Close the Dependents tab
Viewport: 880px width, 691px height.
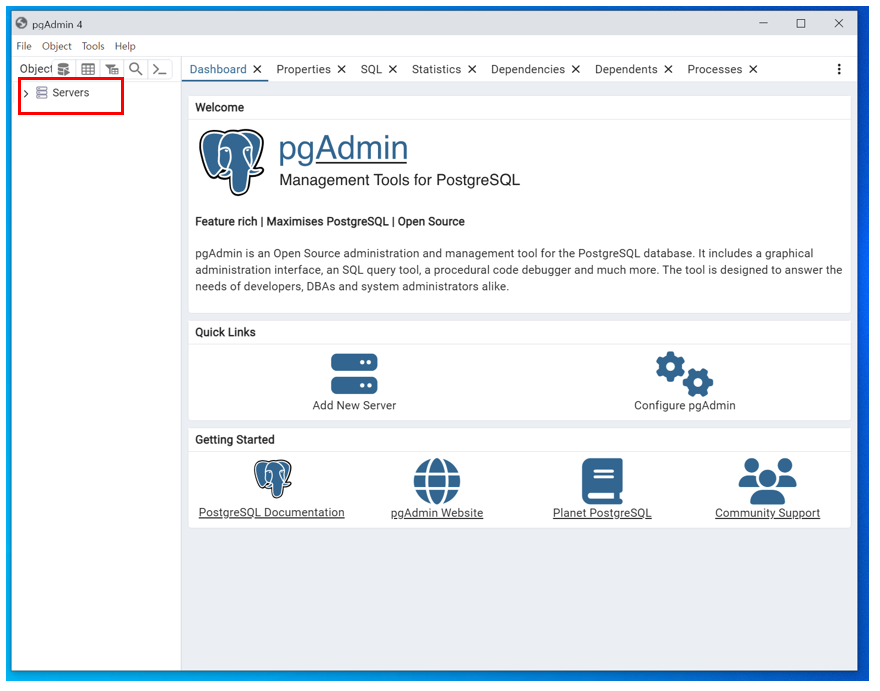669,69
